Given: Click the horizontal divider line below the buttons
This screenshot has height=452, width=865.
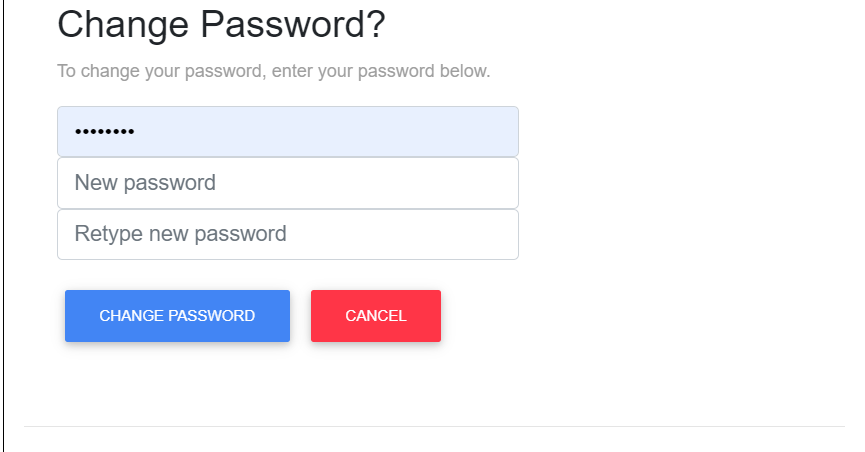Looking at the screenshot, I should [434, 426].
